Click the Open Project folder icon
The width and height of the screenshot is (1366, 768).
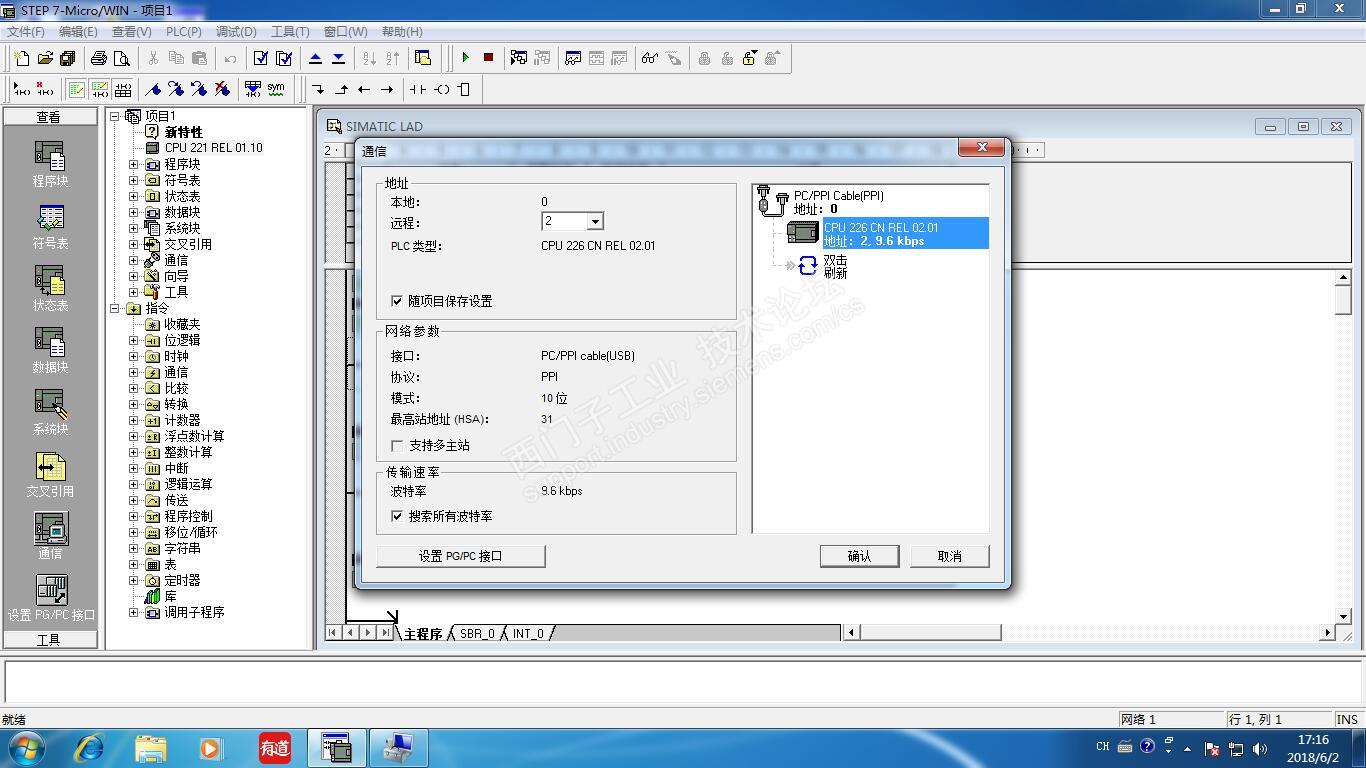[x=45, y=58]
